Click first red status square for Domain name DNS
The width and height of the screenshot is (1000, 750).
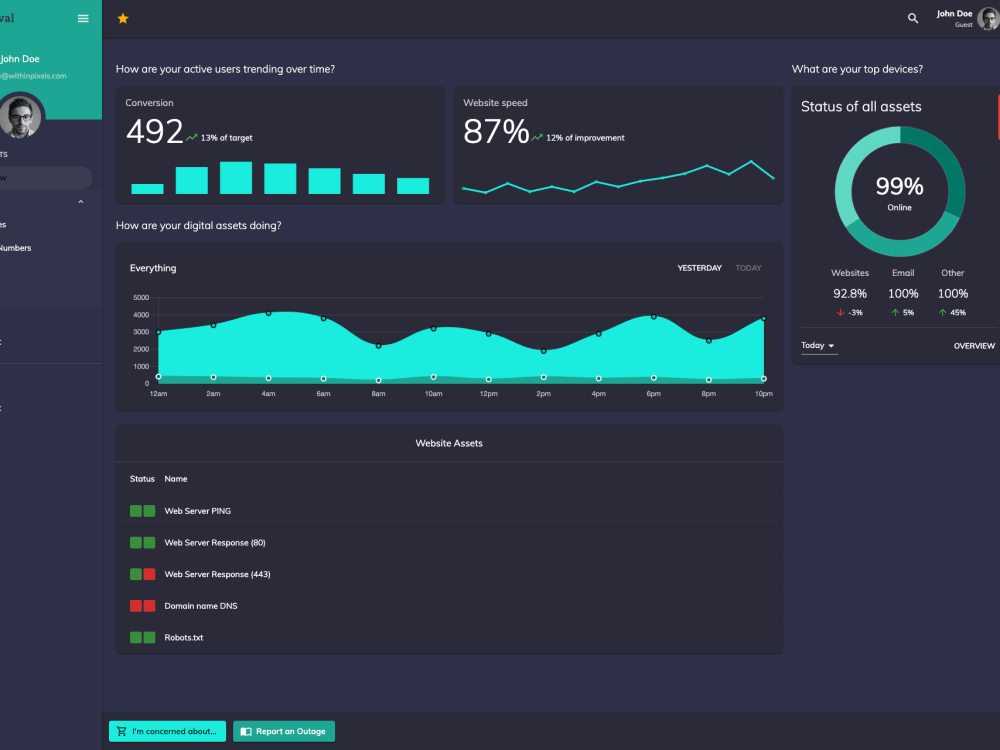(x=136, y=606)
